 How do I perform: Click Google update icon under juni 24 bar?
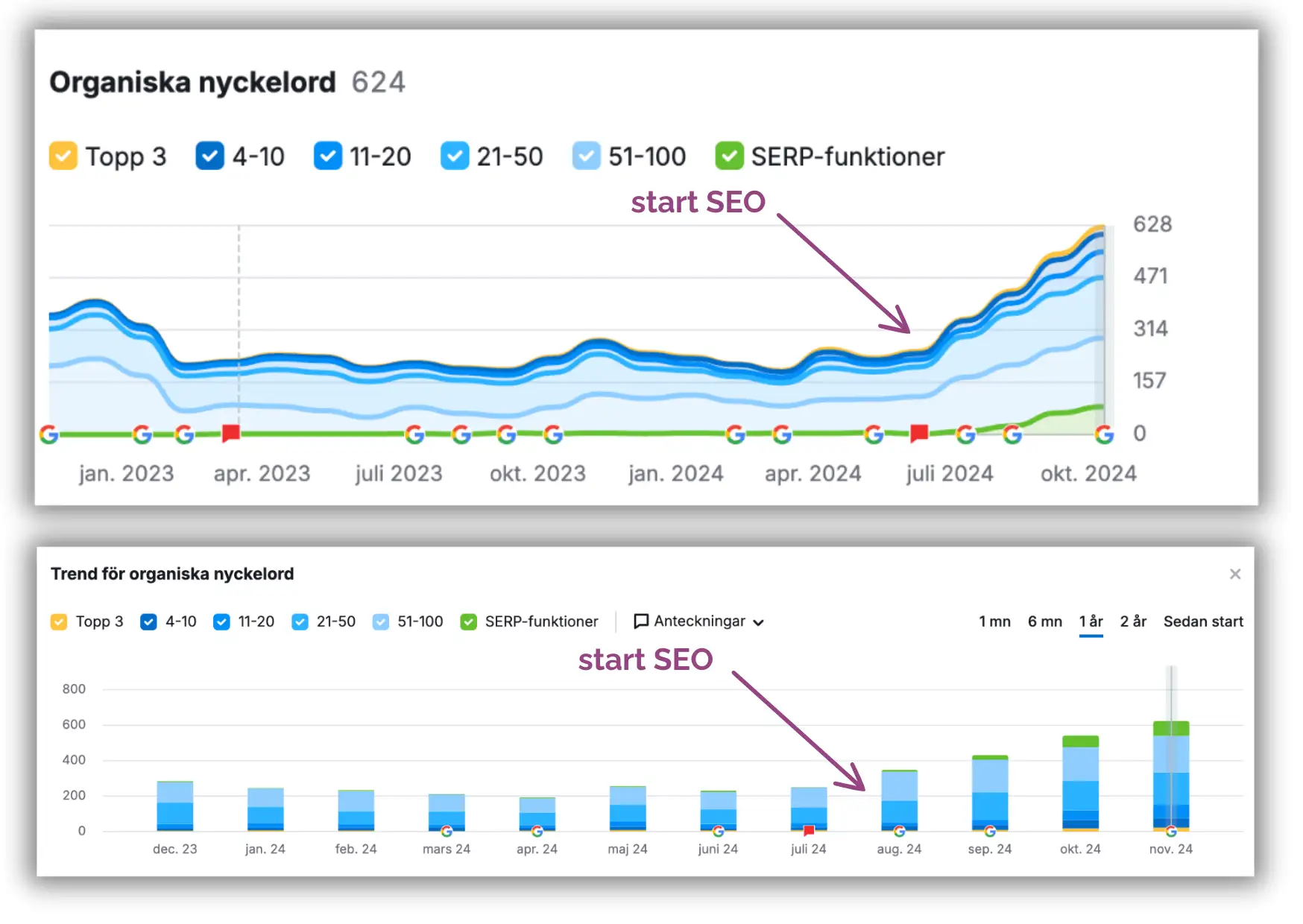[718, 831]
